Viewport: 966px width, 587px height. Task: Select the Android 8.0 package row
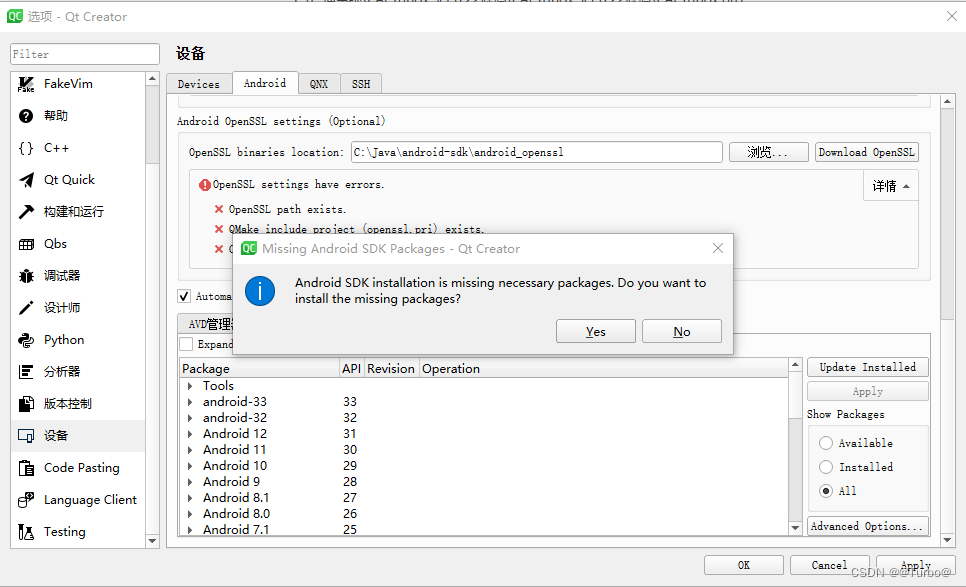(x=484, y=514)
